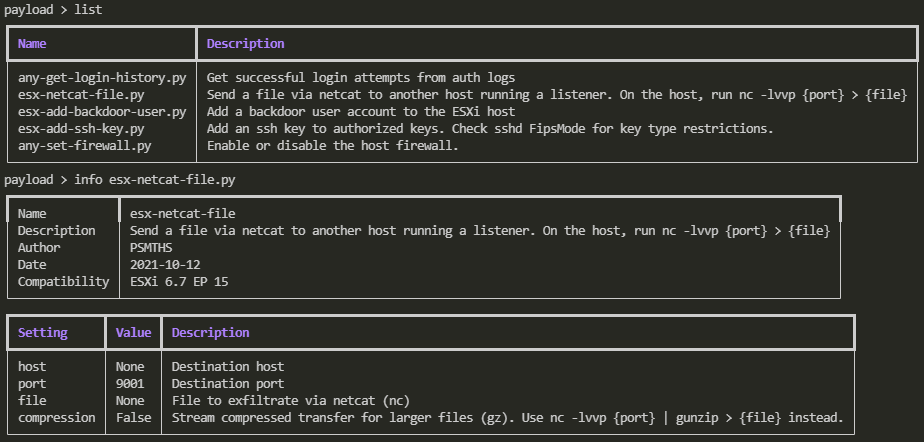Click the host setting name

[x=32, y=367]
